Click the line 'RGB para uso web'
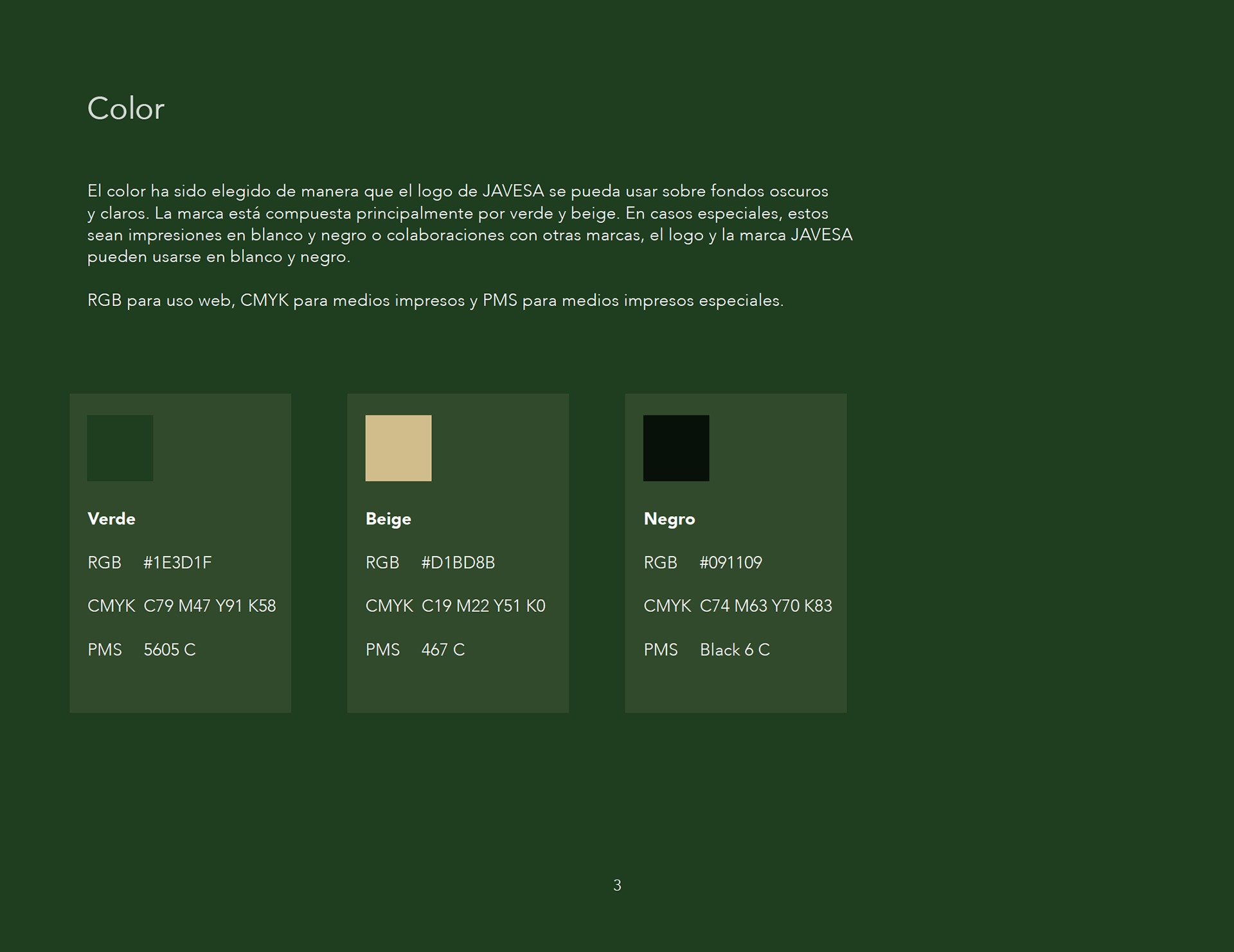This screenshot has height=952, width=1234. click(435, 300)
